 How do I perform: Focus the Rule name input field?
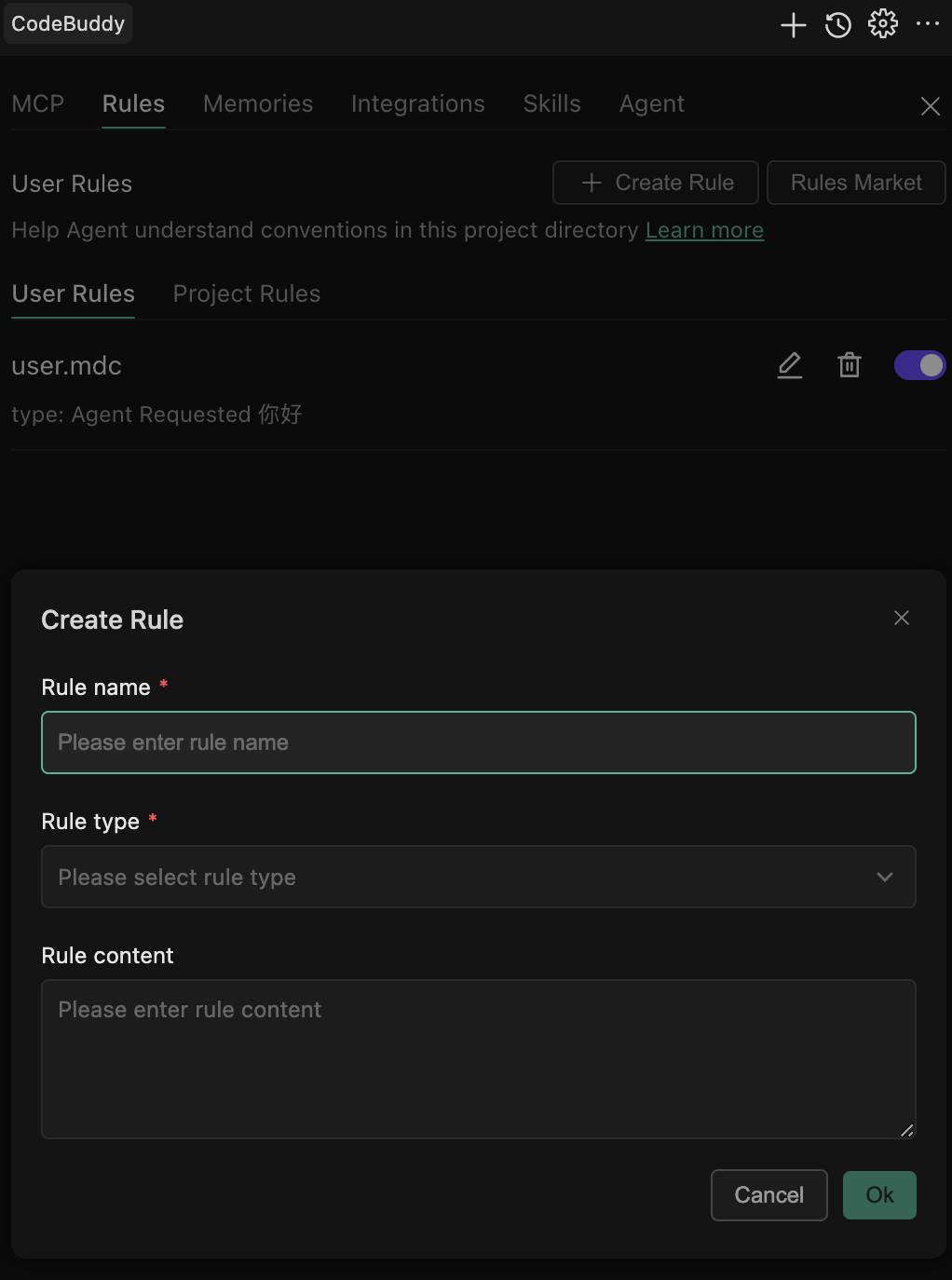click(478, 742)
